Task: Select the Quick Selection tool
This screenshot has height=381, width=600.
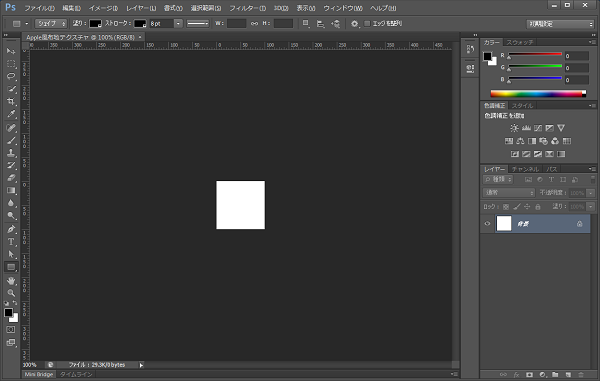Action: [11, 89]
